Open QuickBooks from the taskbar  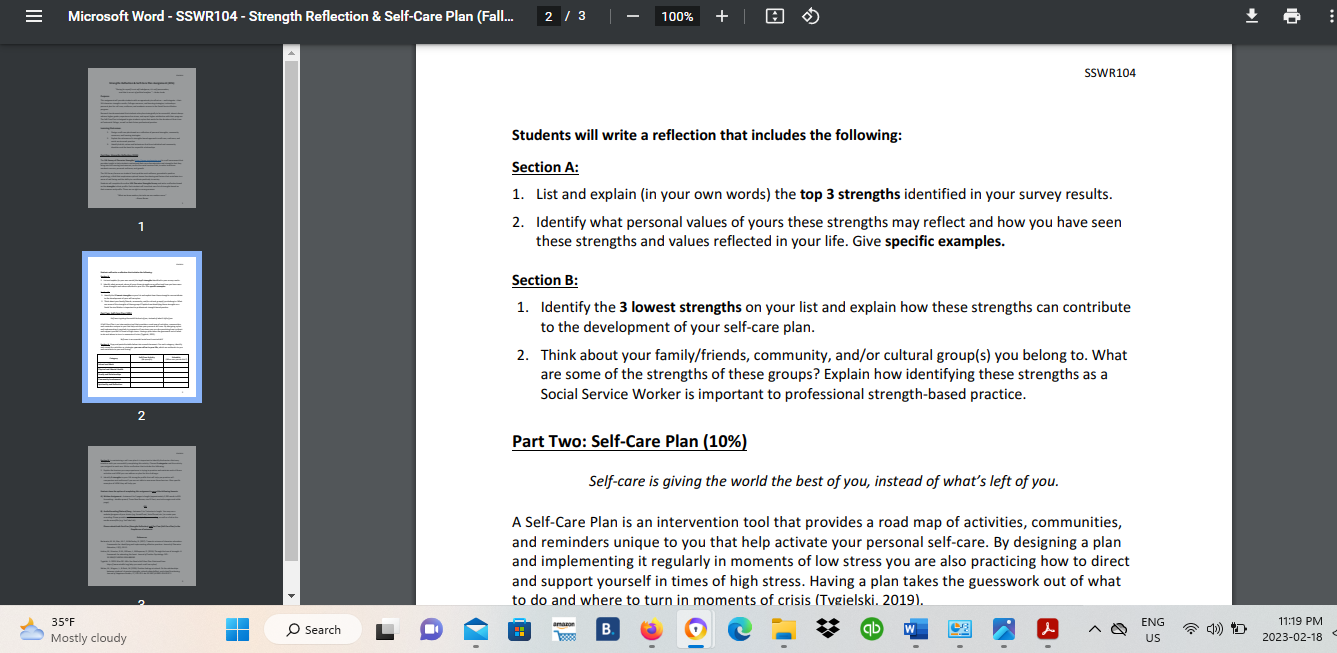pyautogui.click(x=871, y=629)
